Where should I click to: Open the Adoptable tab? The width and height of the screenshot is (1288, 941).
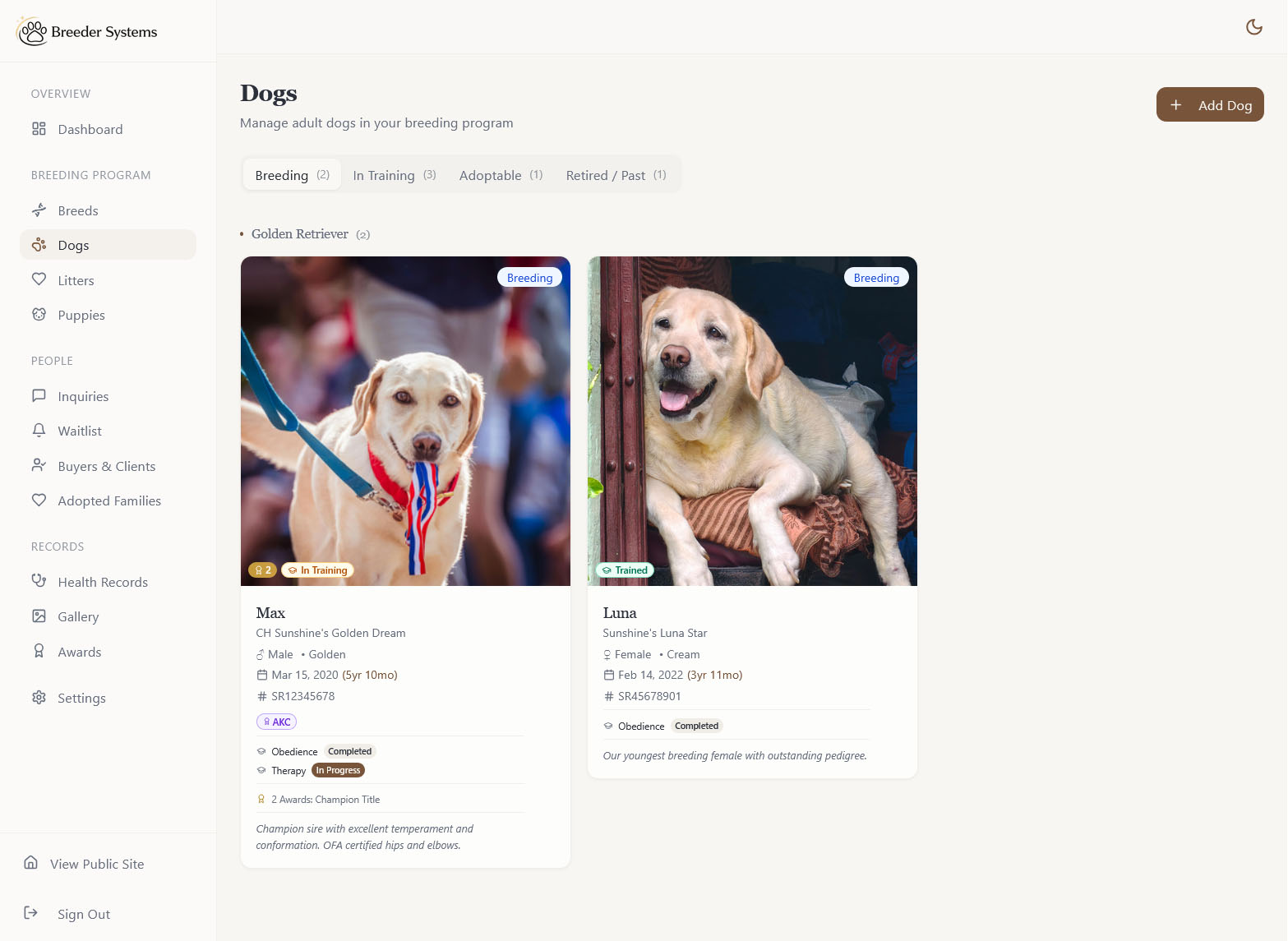pyautogui.click(x=501, y=175)
